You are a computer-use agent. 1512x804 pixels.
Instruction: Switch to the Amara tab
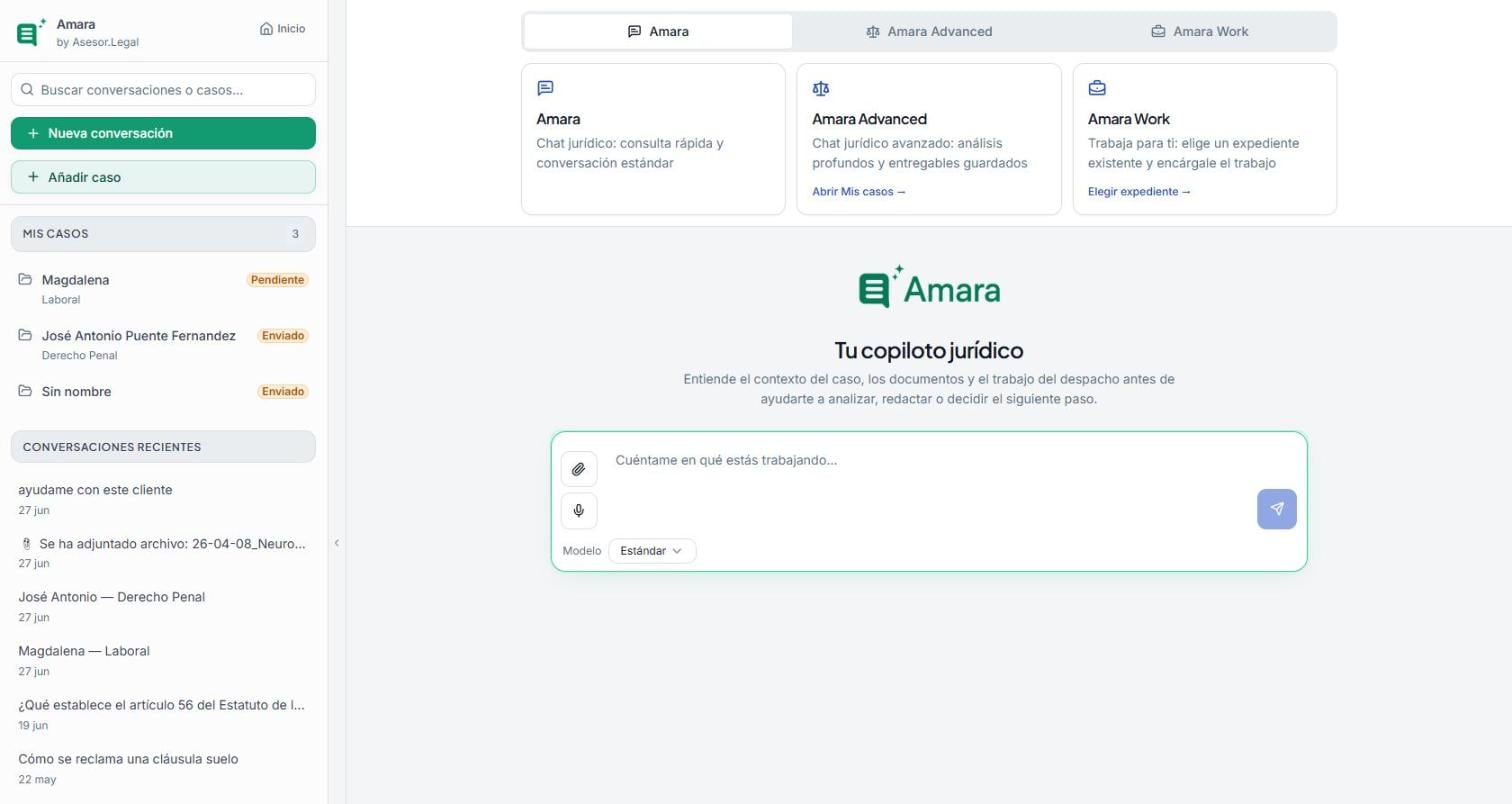[x=658, y=31]
